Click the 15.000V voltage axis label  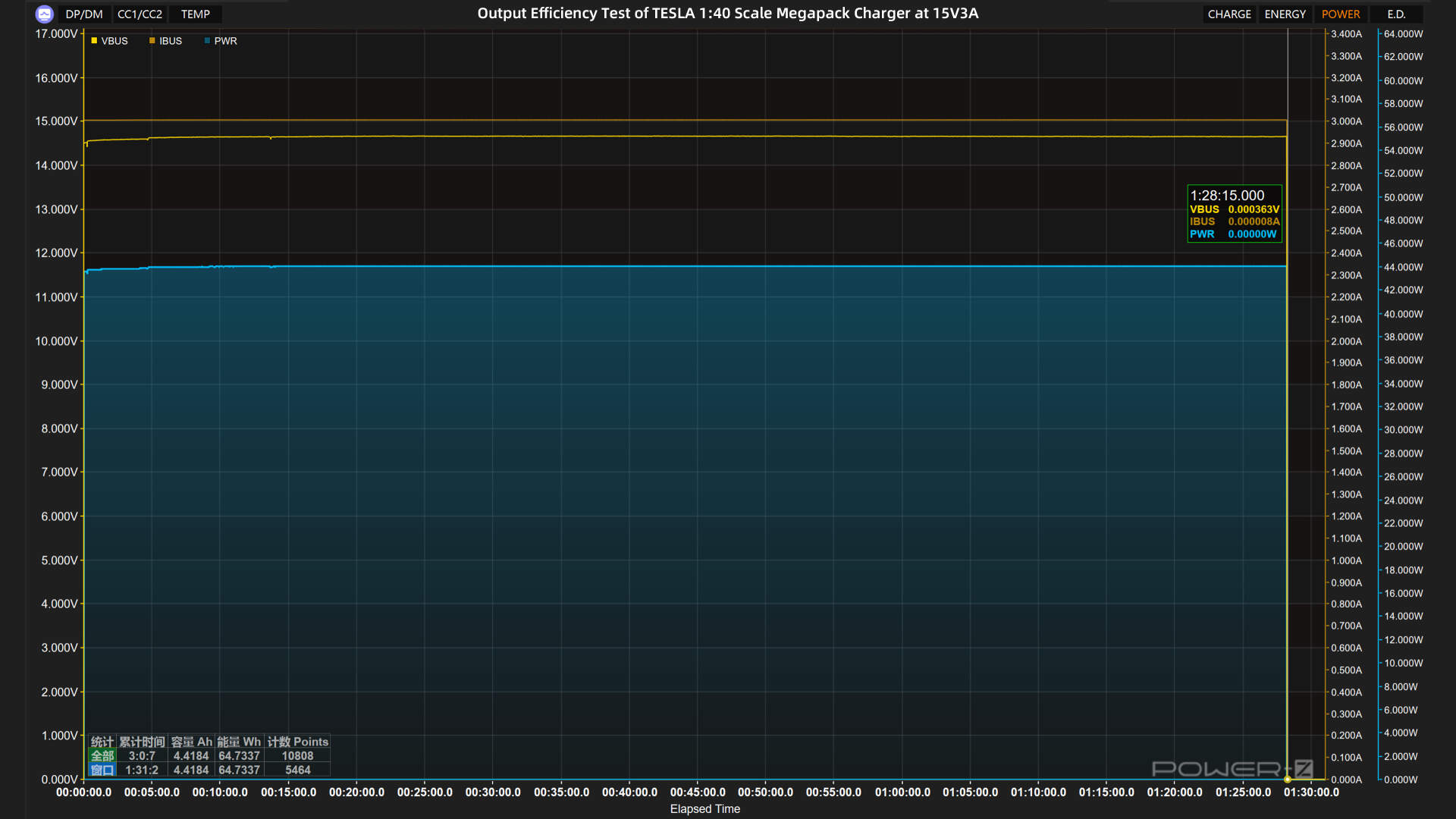56,121
